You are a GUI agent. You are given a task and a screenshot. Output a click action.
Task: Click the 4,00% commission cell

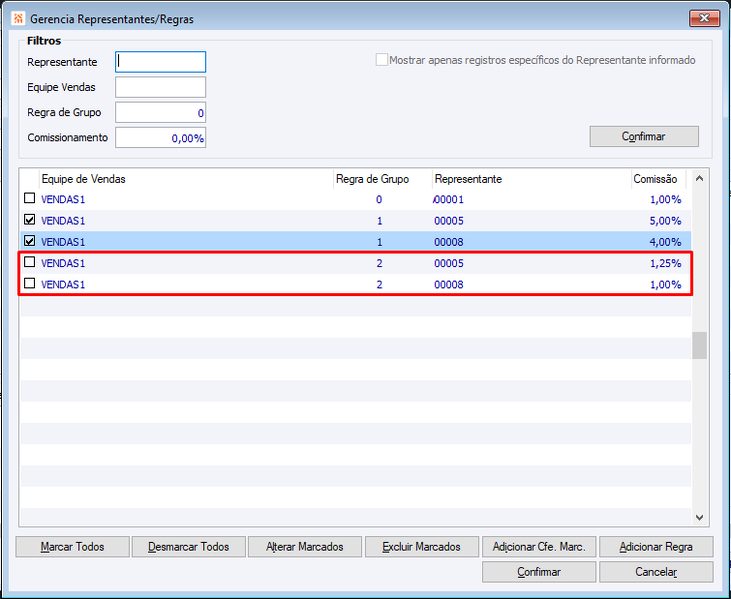665,242
